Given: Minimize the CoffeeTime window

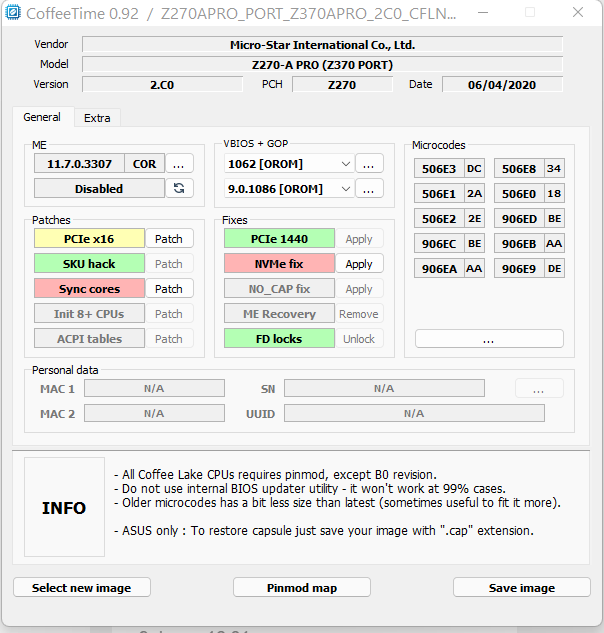Looking at the screenshot, I should [483, 12].
